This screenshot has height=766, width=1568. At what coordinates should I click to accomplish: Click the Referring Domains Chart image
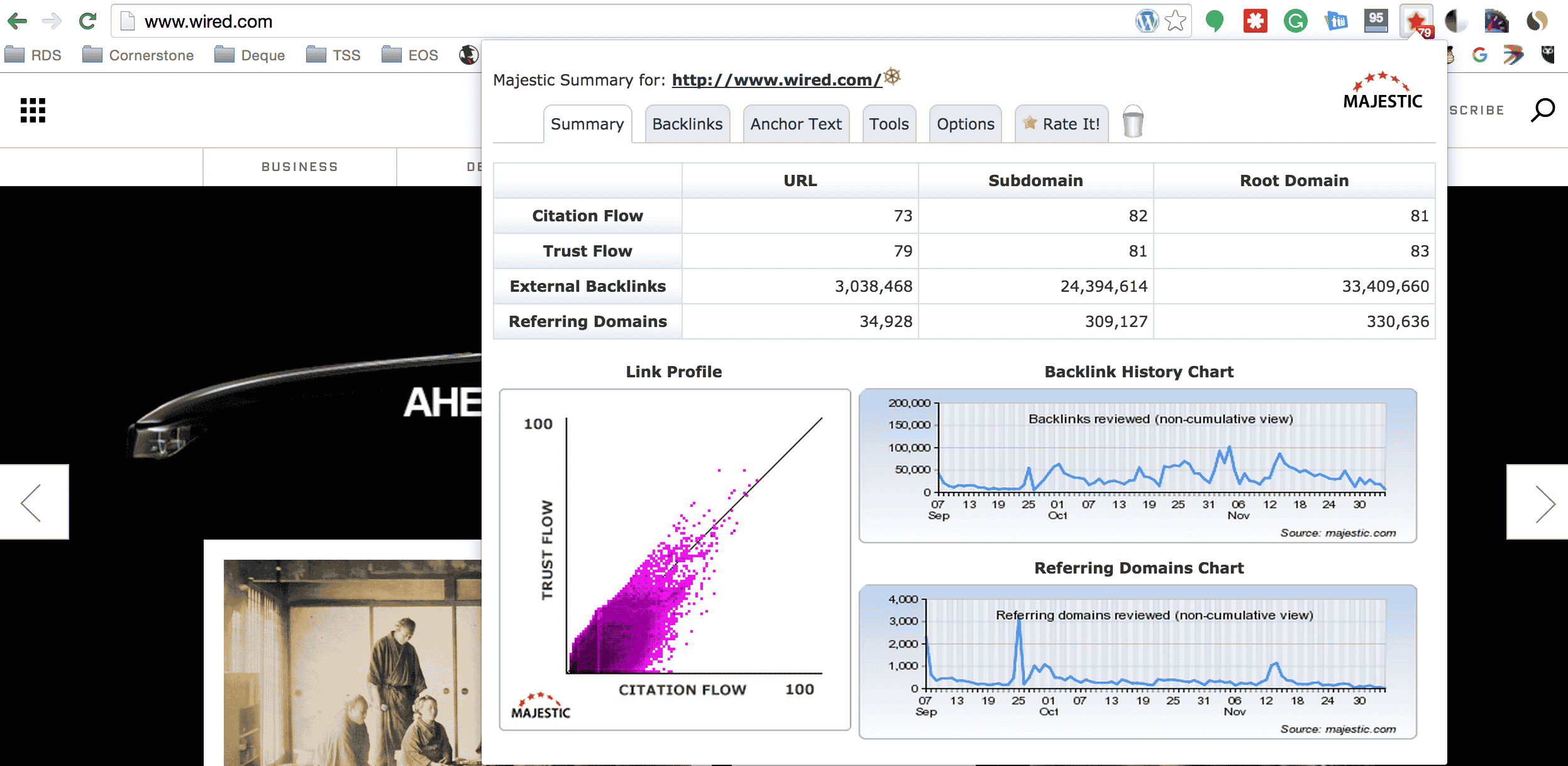click(x=1137, y=662)
